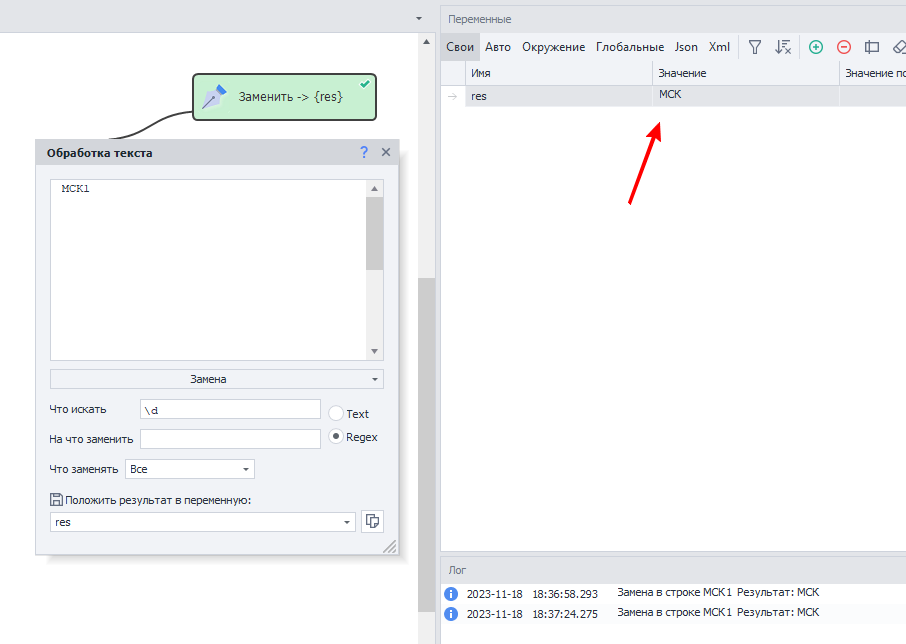Close the Обработка текста dialog
The width and height of the screenshot is (906, 644).
point(386,152)
